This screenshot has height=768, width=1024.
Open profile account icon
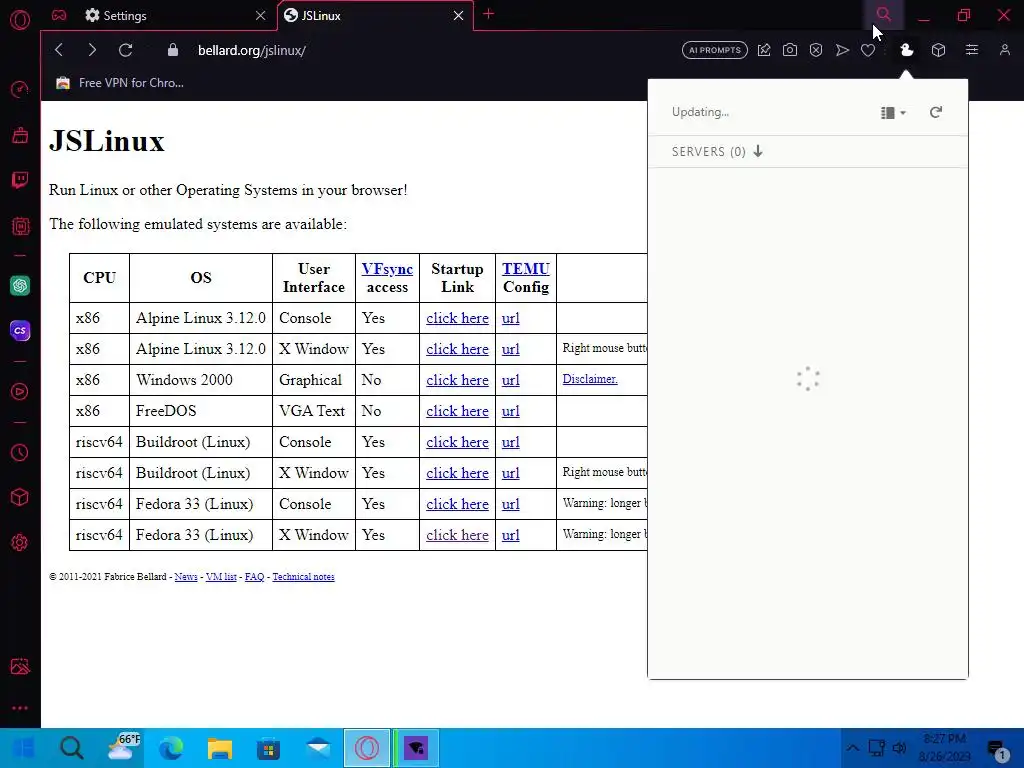click(x=1004, y=50)
